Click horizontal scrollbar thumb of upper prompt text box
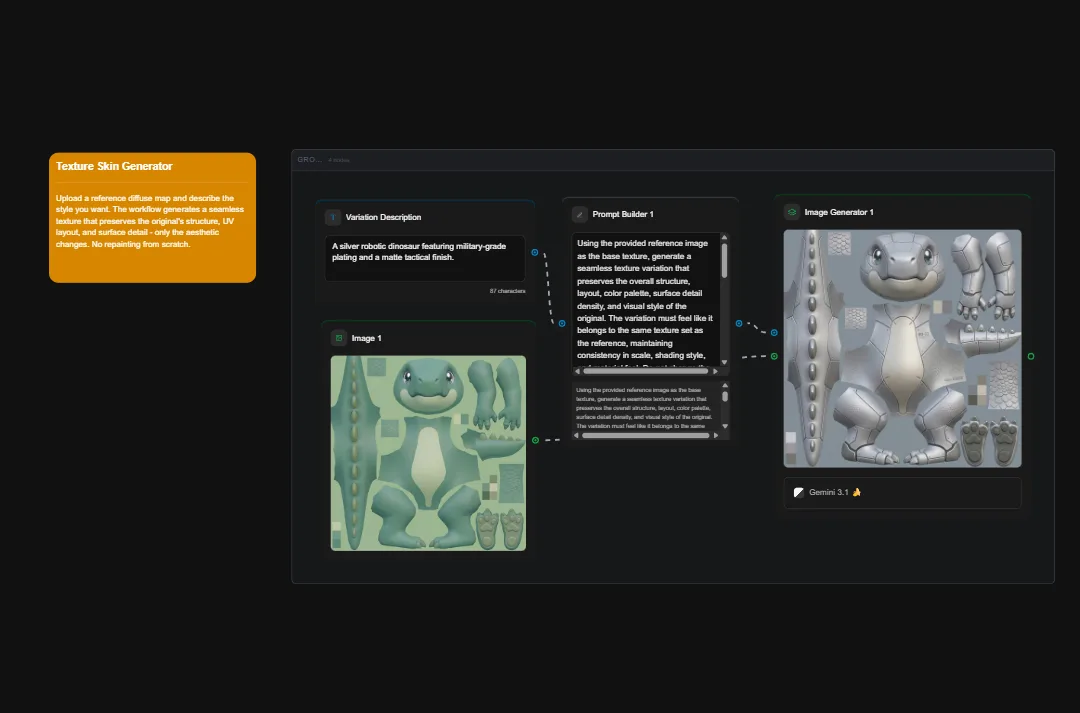 click(x=645, y=371)
